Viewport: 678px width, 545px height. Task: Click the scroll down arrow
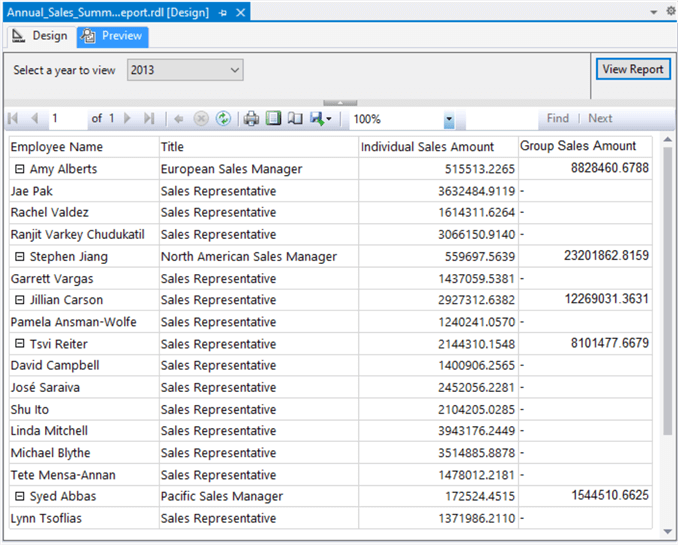668,532
